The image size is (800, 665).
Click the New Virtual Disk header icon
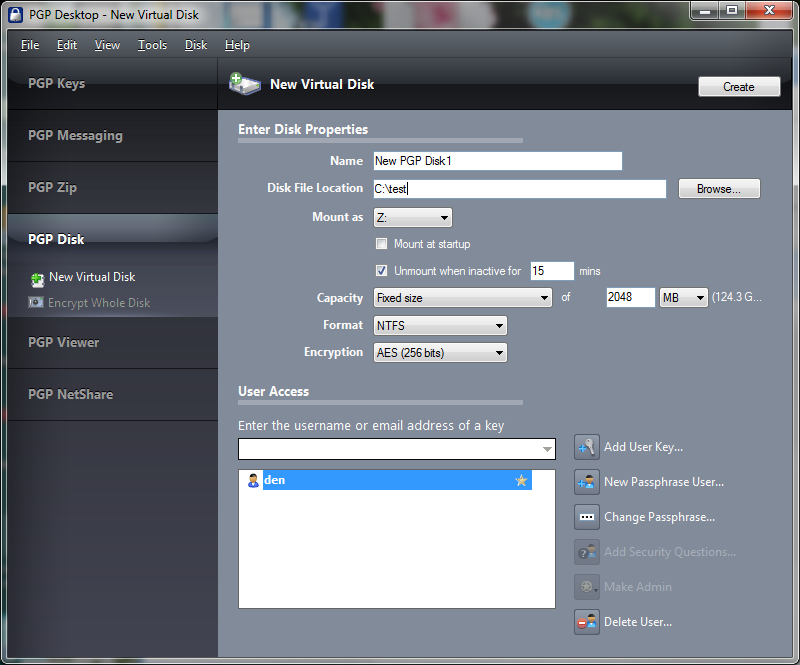click(x=244, y=84)
